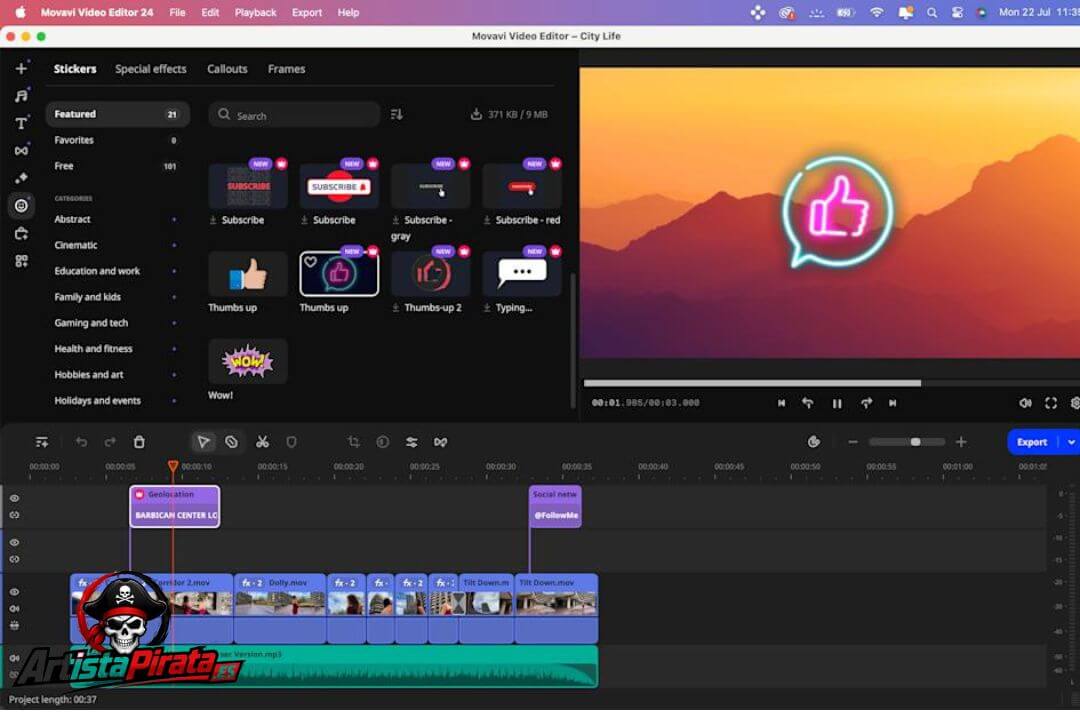This screenshot has width=1080, height=720.
Task: Open the Import media plus icon in sidebar
Action: [21, 68]
